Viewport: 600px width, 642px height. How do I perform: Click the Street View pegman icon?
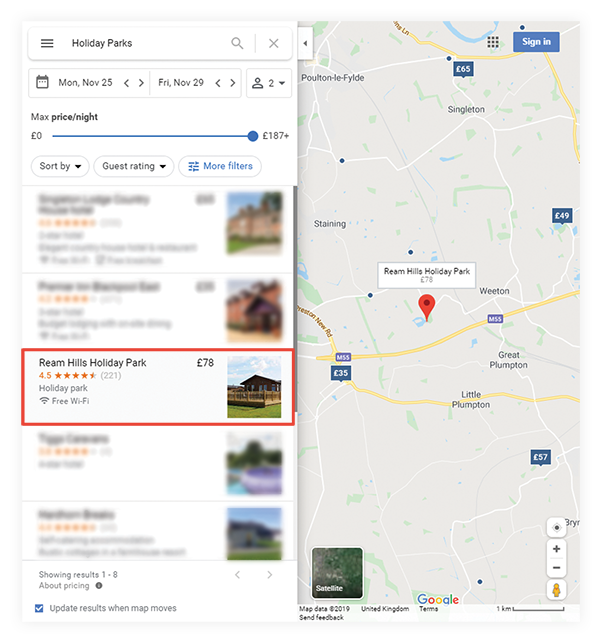point(557,590)
